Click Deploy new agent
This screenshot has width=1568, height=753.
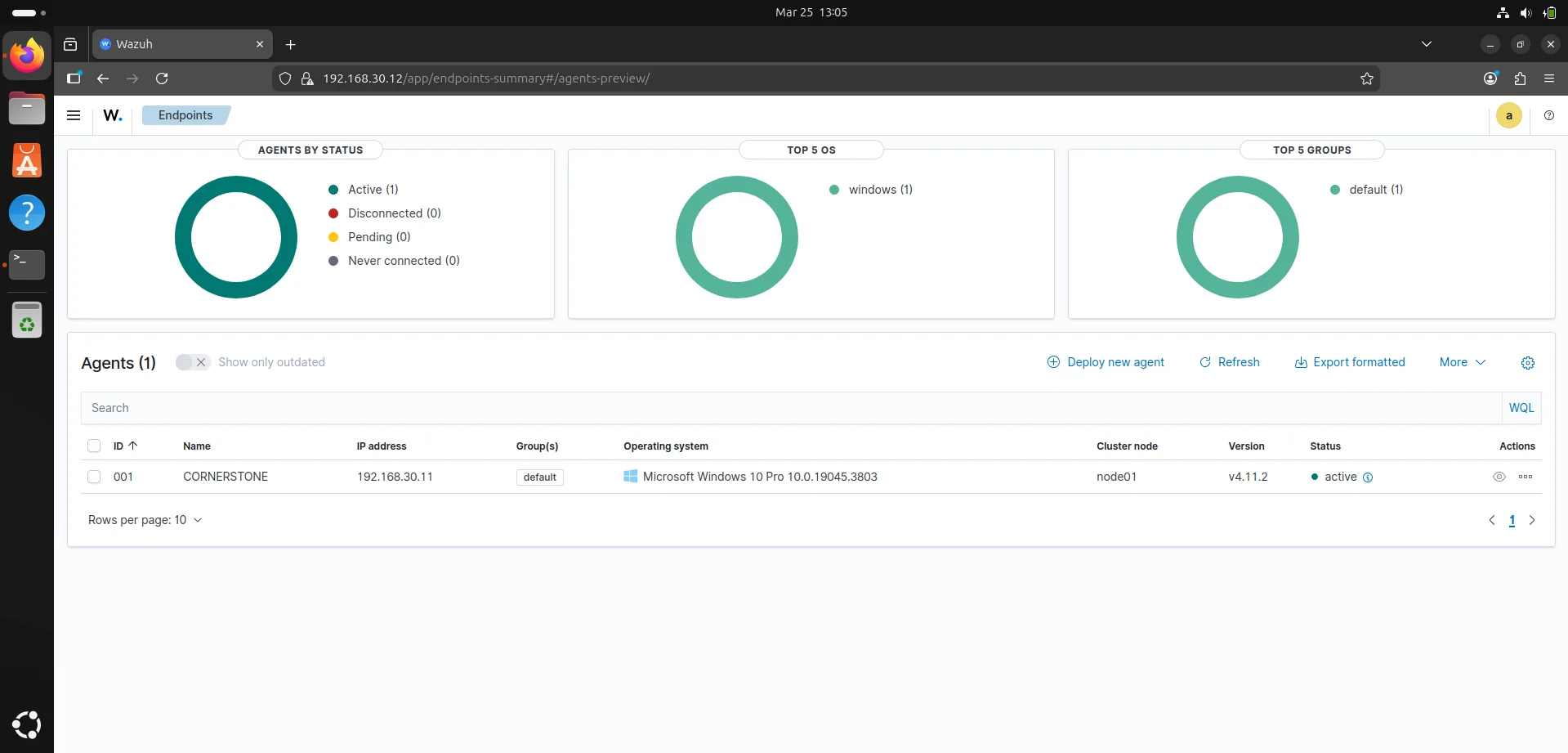(1106, 362)
